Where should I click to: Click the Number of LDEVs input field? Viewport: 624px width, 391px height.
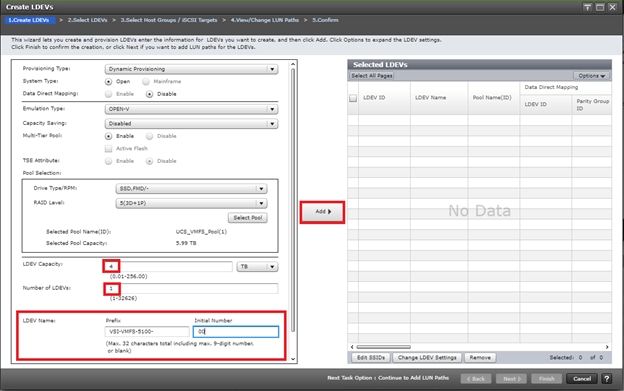(191, 288)
